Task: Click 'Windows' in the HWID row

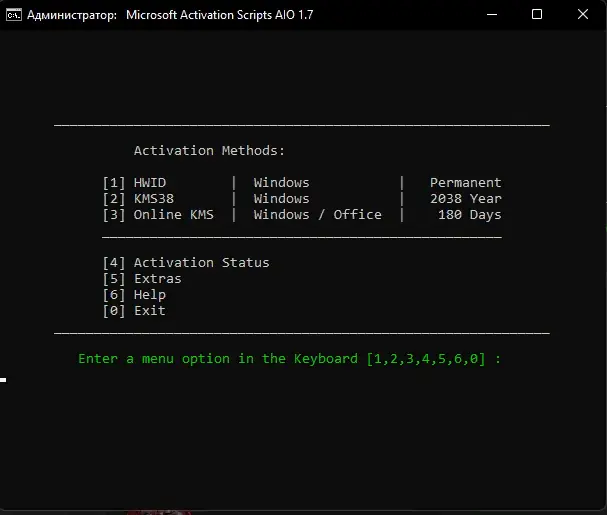Action: coord(281,183)
